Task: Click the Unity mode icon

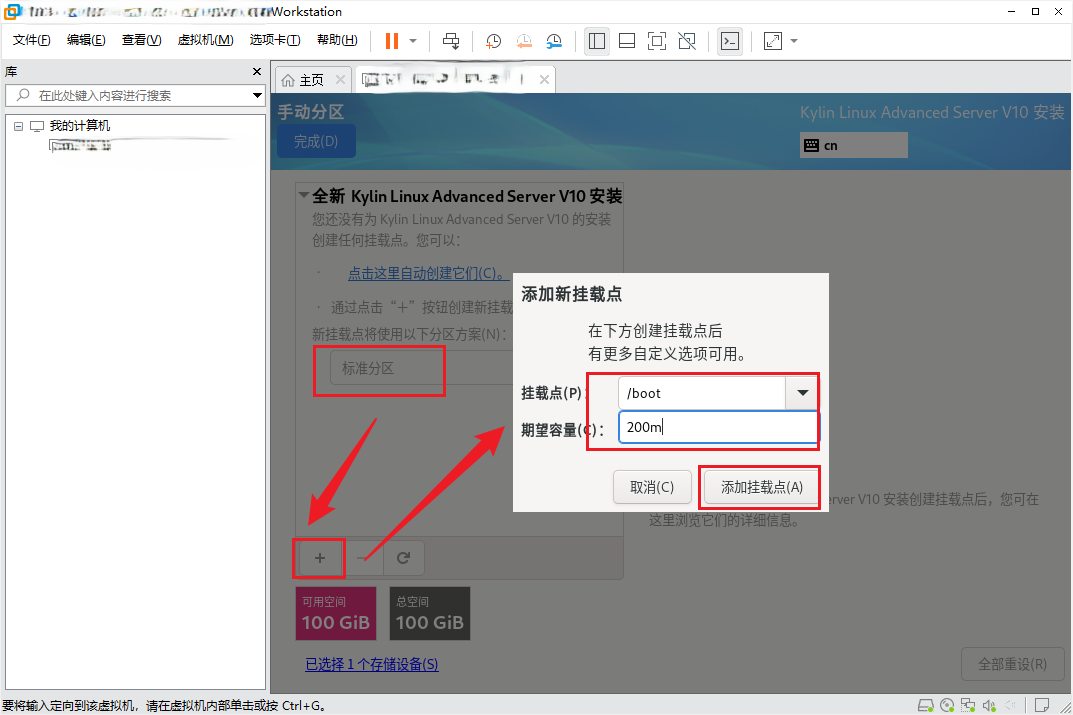Action: point(687,41)
